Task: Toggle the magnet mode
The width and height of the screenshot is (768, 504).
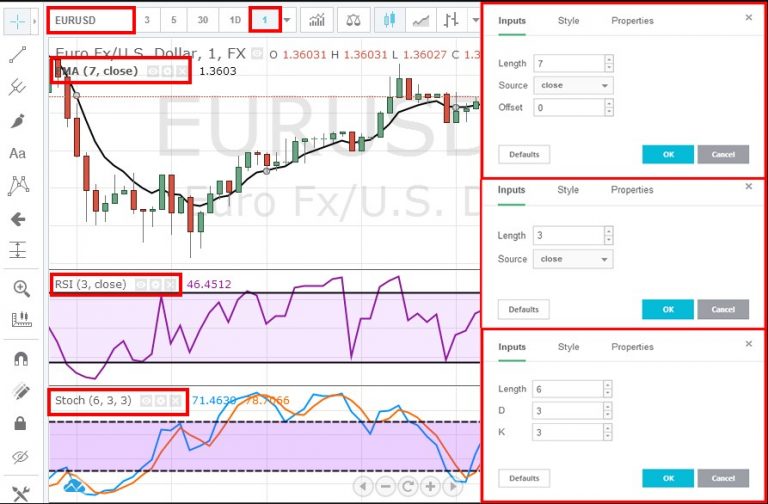Action: point(21,359)
